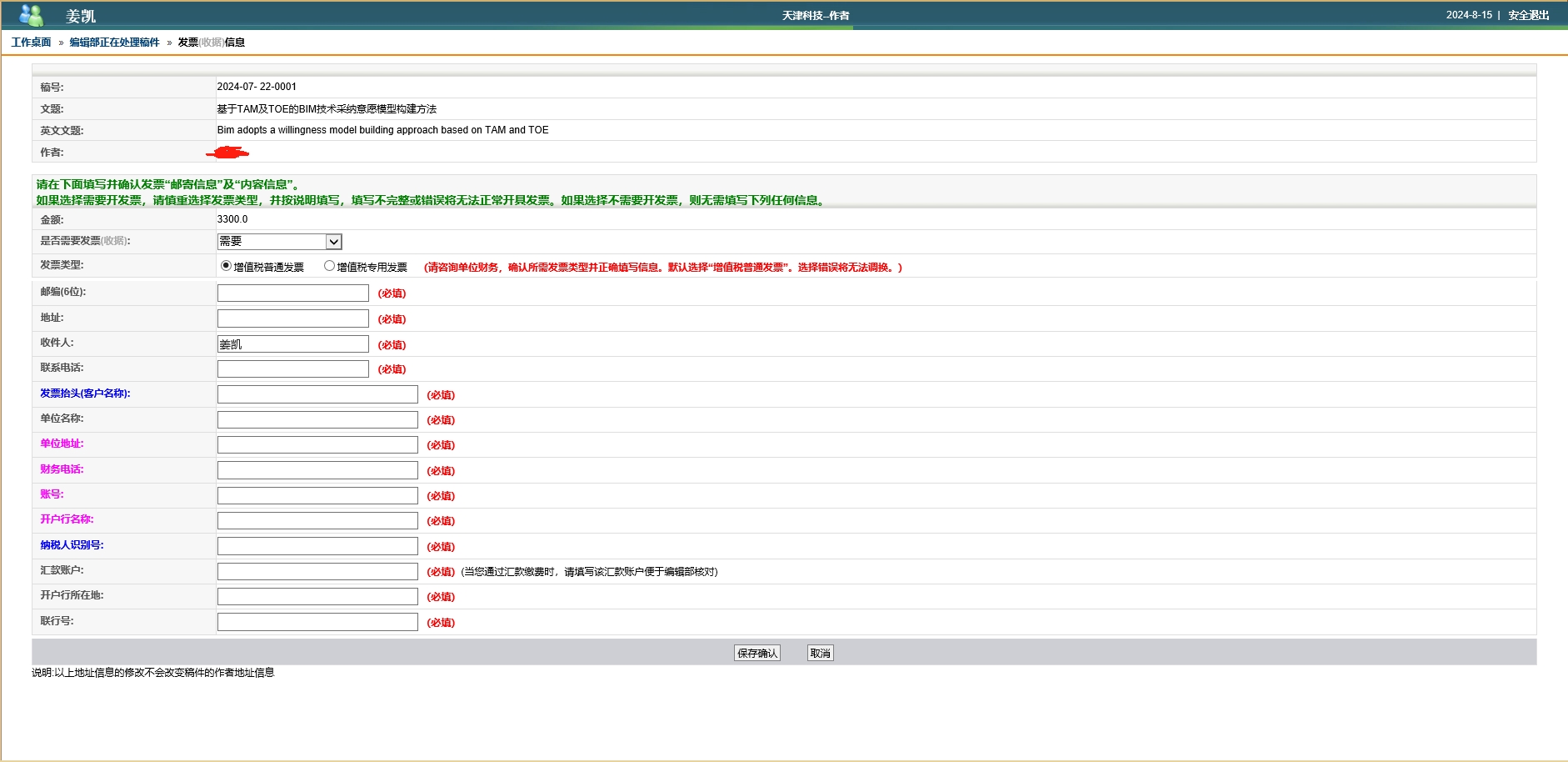This screenshot has height=762, width=1568.
Task: Click the 财务电话 input field
Action: (317, 470)
